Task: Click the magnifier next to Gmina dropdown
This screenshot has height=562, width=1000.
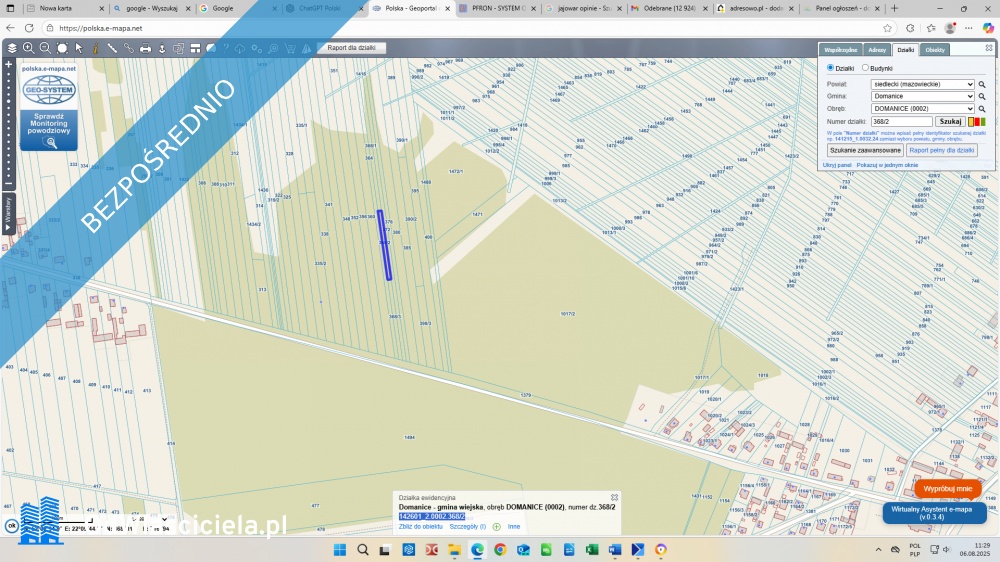Action: (x=982, y=97)
